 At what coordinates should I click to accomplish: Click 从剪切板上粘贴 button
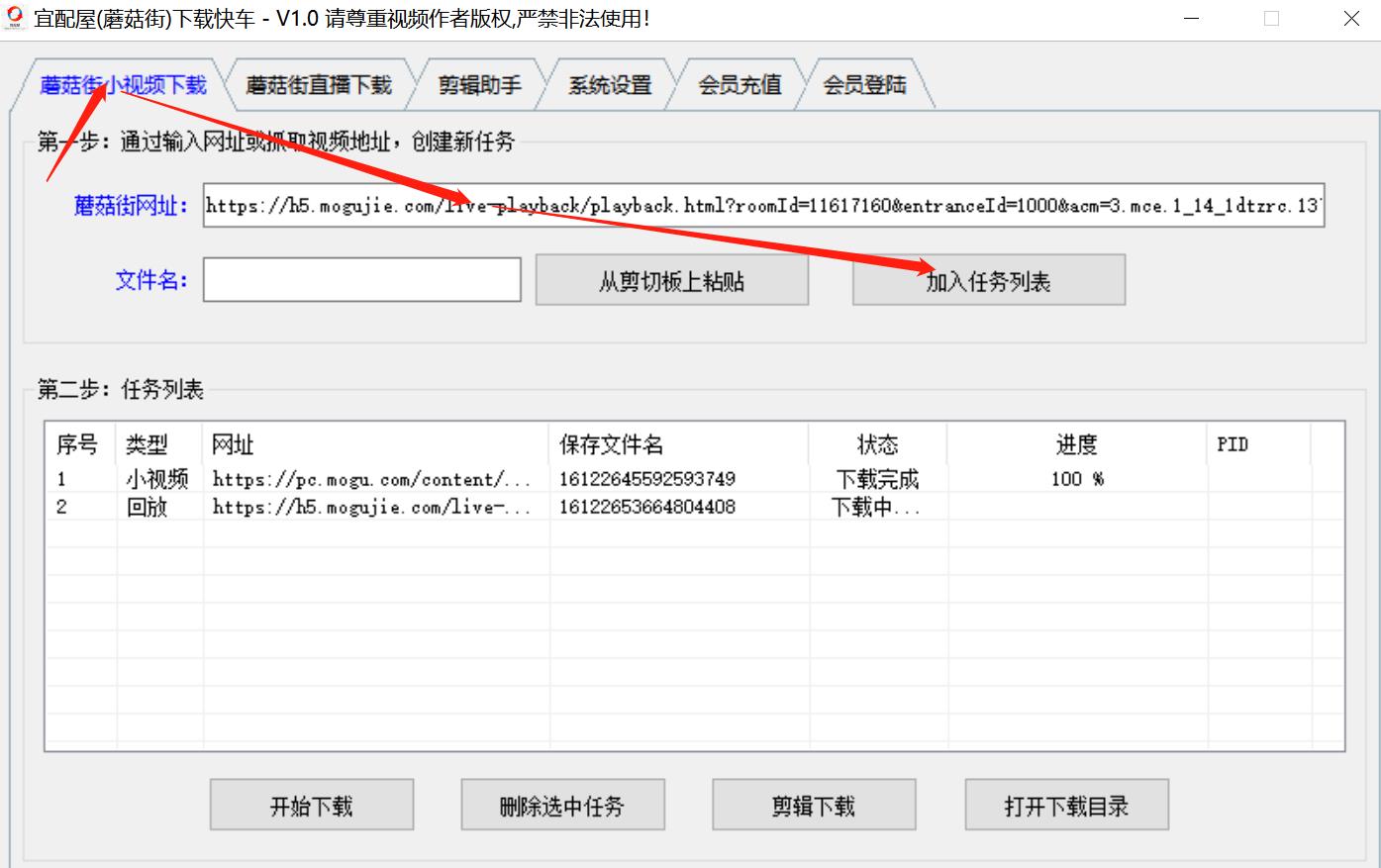[672, 281]
